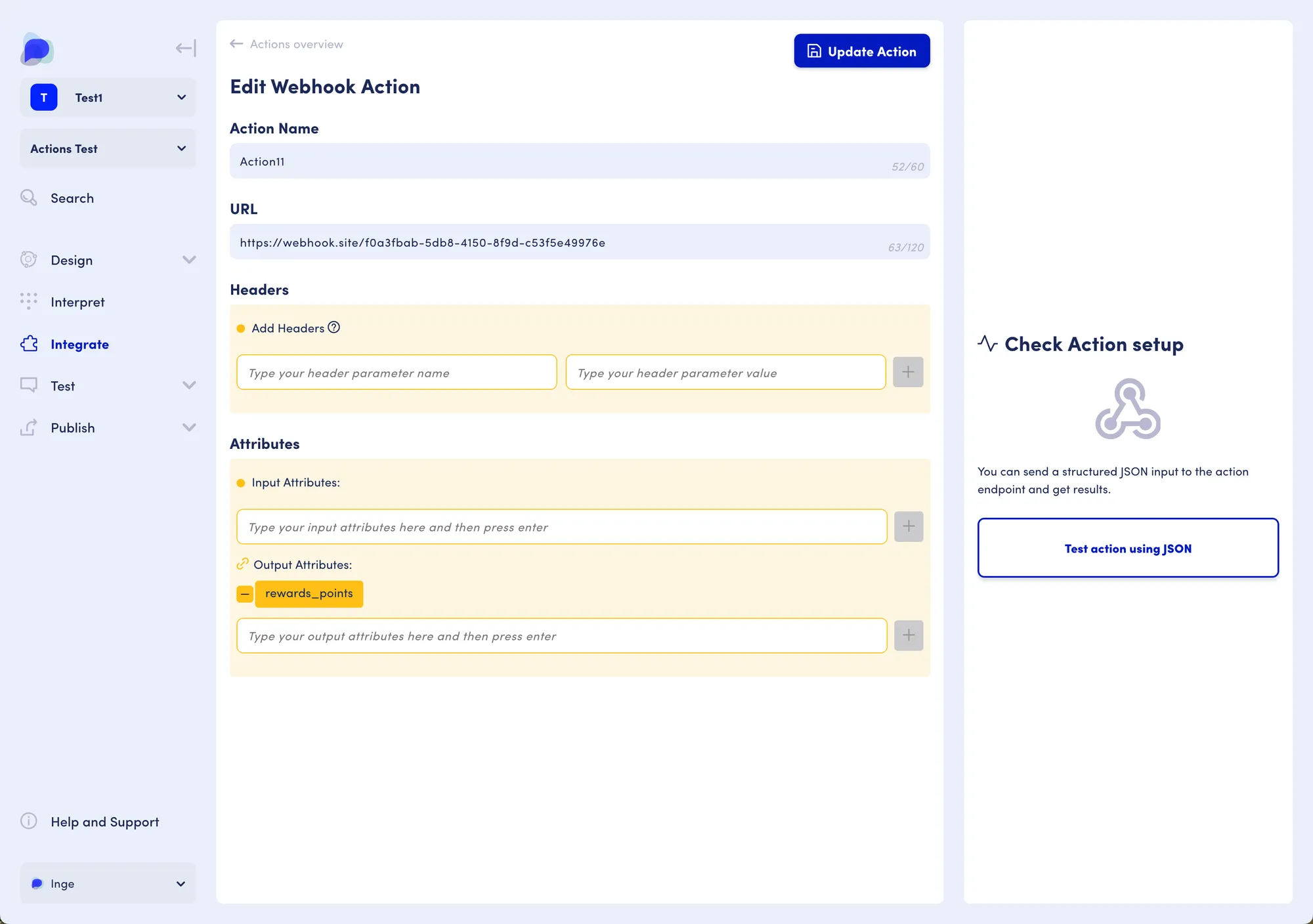Click the Search magnifier icon
Image resolution: width=1313 pixels, height=924 pixels.
click(x=28, y=198)
